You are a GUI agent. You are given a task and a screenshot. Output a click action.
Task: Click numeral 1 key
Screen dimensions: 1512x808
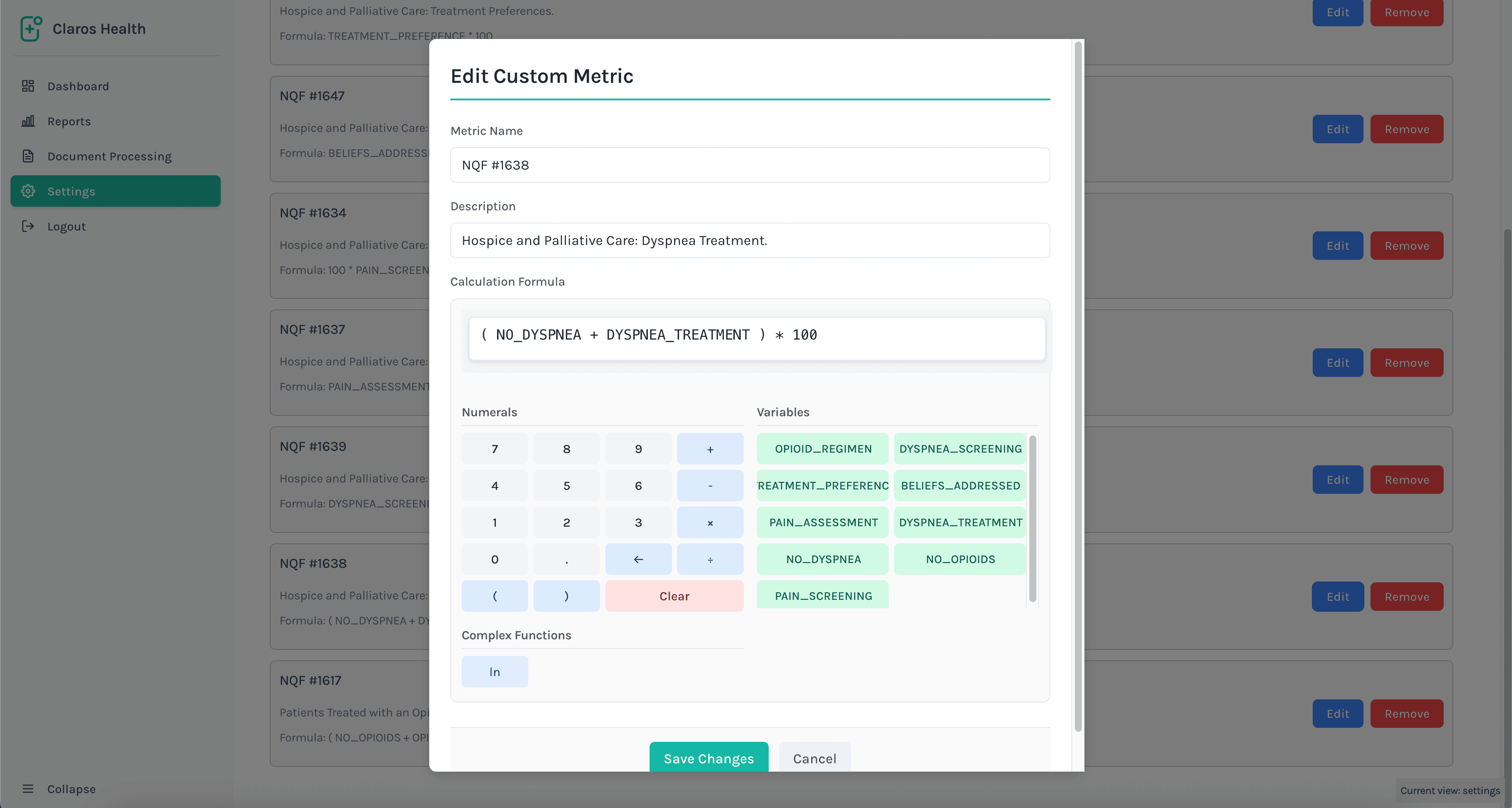point(494,523)
